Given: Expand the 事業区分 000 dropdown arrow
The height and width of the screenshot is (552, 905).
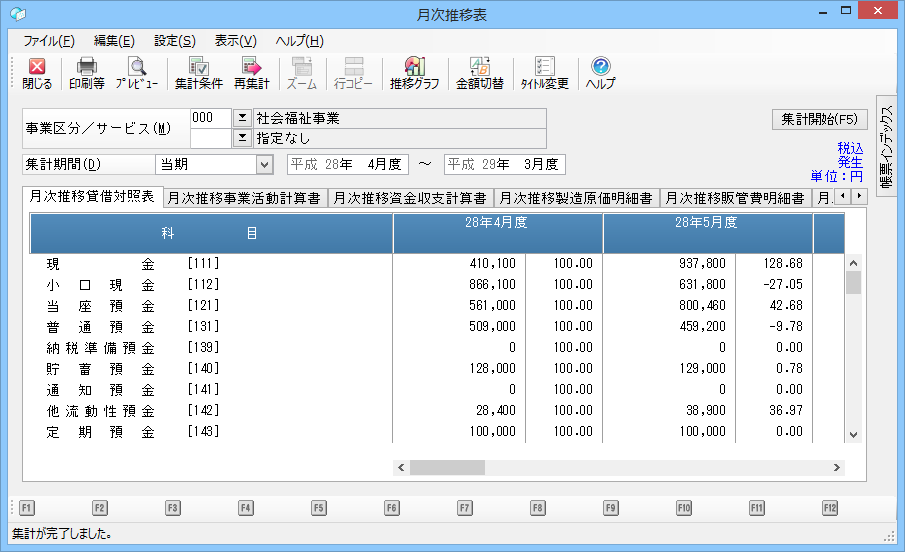Looking at the screenshot, I should click(241, 118).
